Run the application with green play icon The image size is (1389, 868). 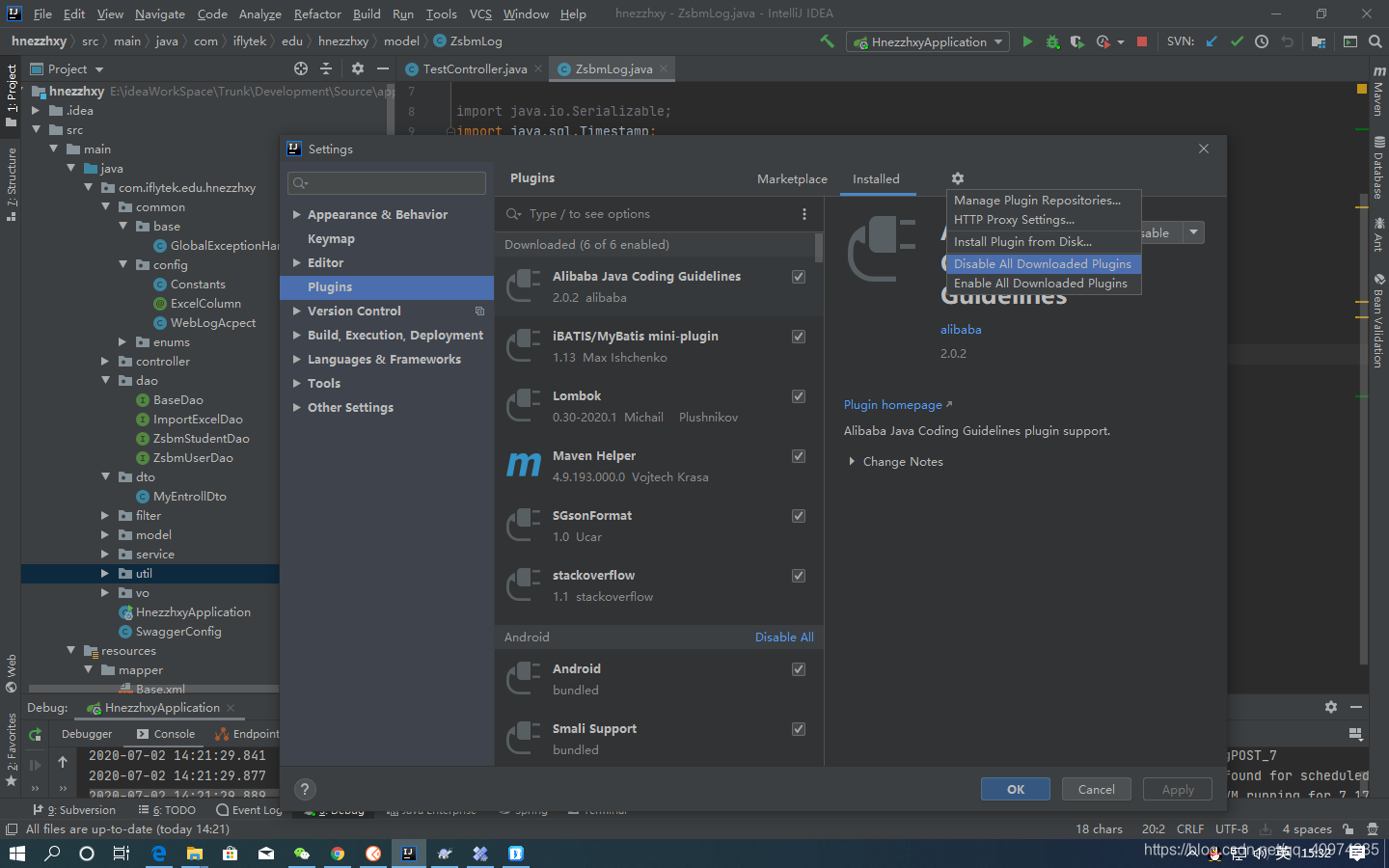[x=1027, y=41]
